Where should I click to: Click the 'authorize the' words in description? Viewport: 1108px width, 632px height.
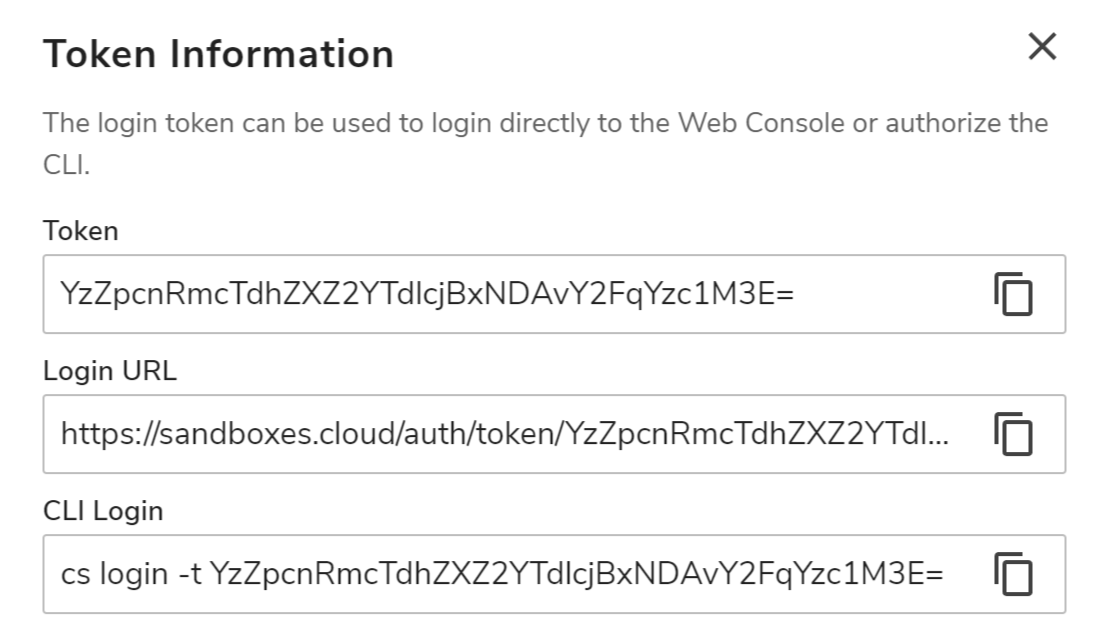coord(967,123)
